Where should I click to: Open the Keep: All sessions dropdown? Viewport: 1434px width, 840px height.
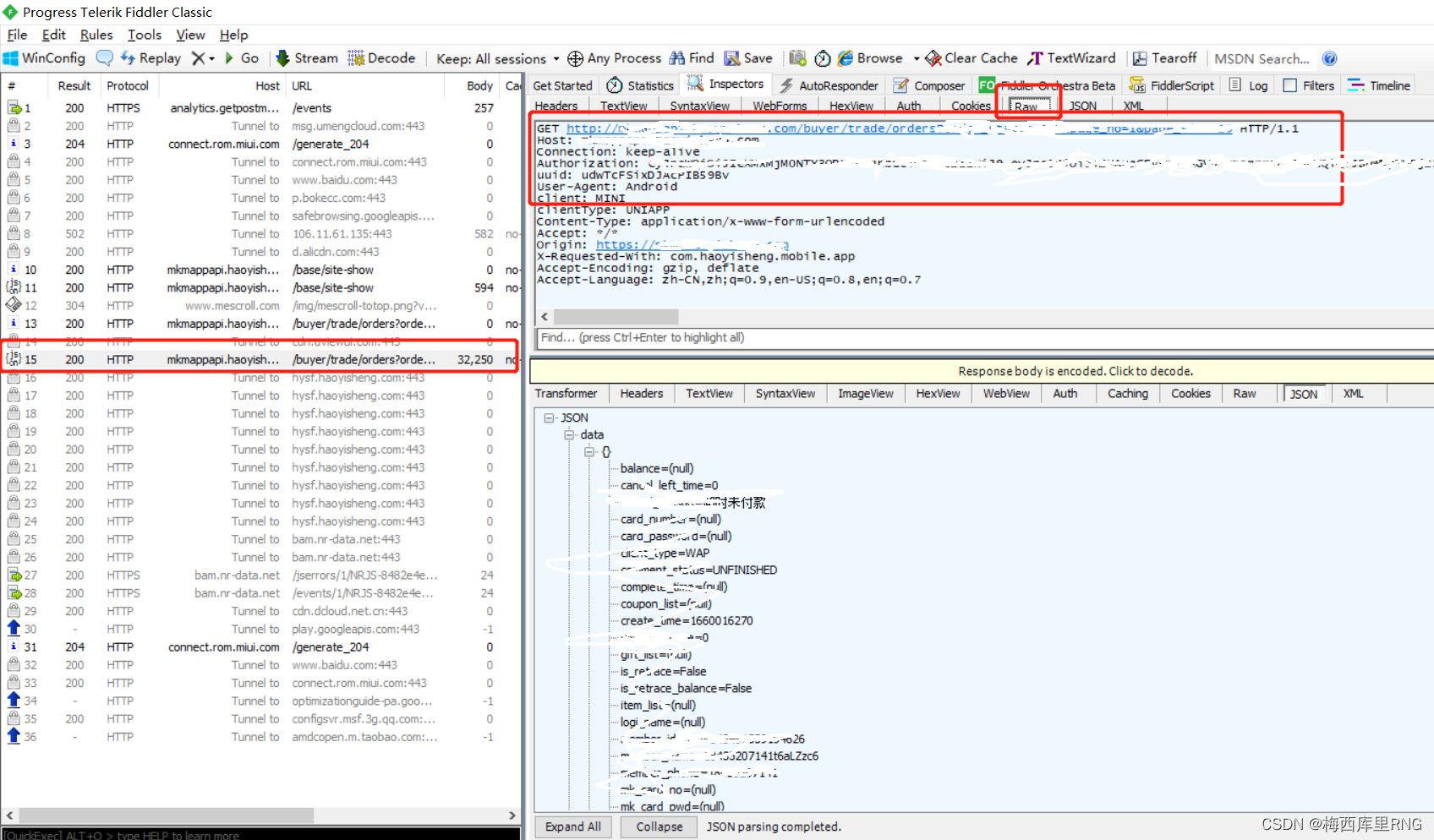pos(497,58)
